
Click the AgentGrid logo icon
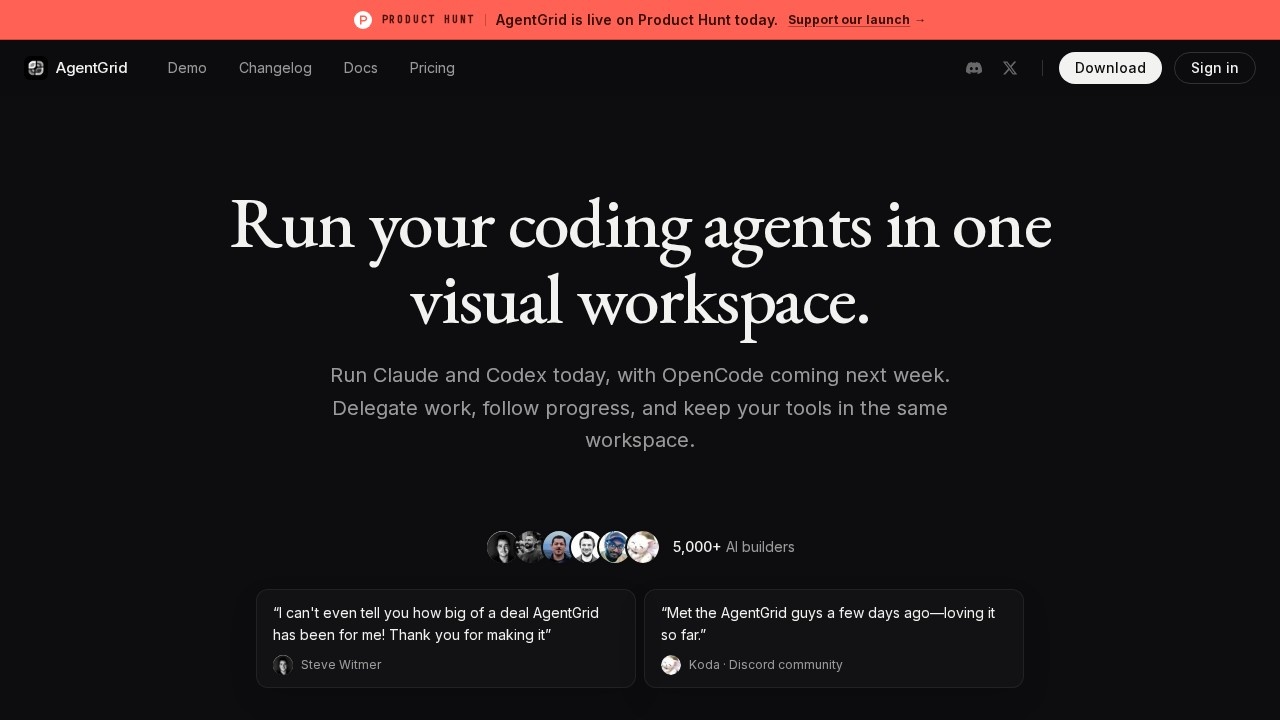pos(36,68)
